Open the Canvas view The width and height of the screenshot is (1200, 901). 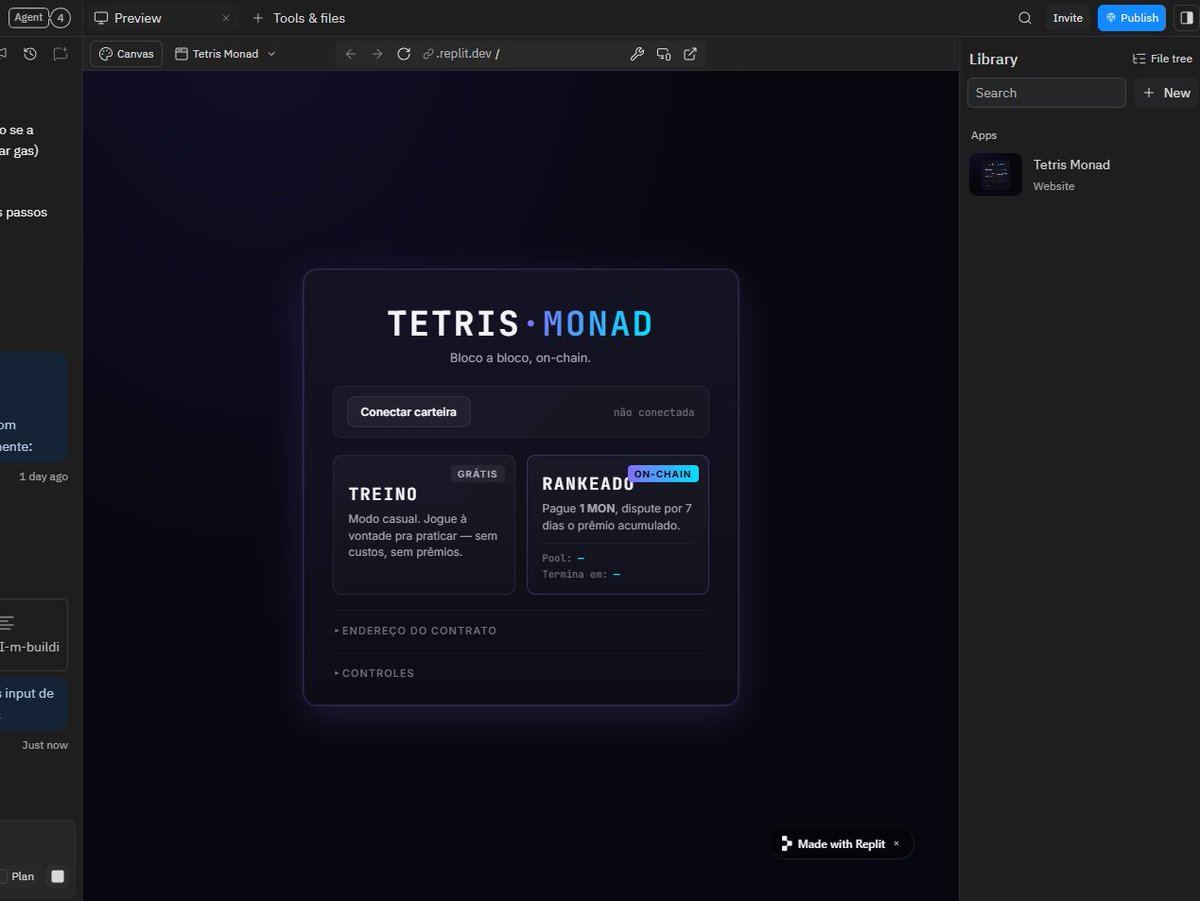click(x=126, y=54)
